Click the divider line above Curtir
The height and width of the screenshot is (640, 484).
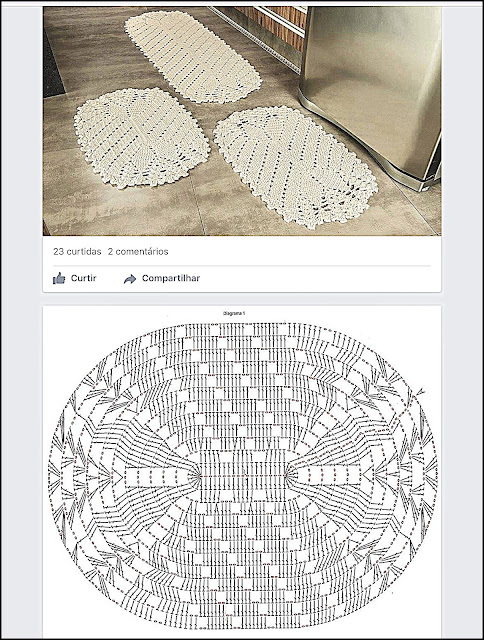point(242,266)
